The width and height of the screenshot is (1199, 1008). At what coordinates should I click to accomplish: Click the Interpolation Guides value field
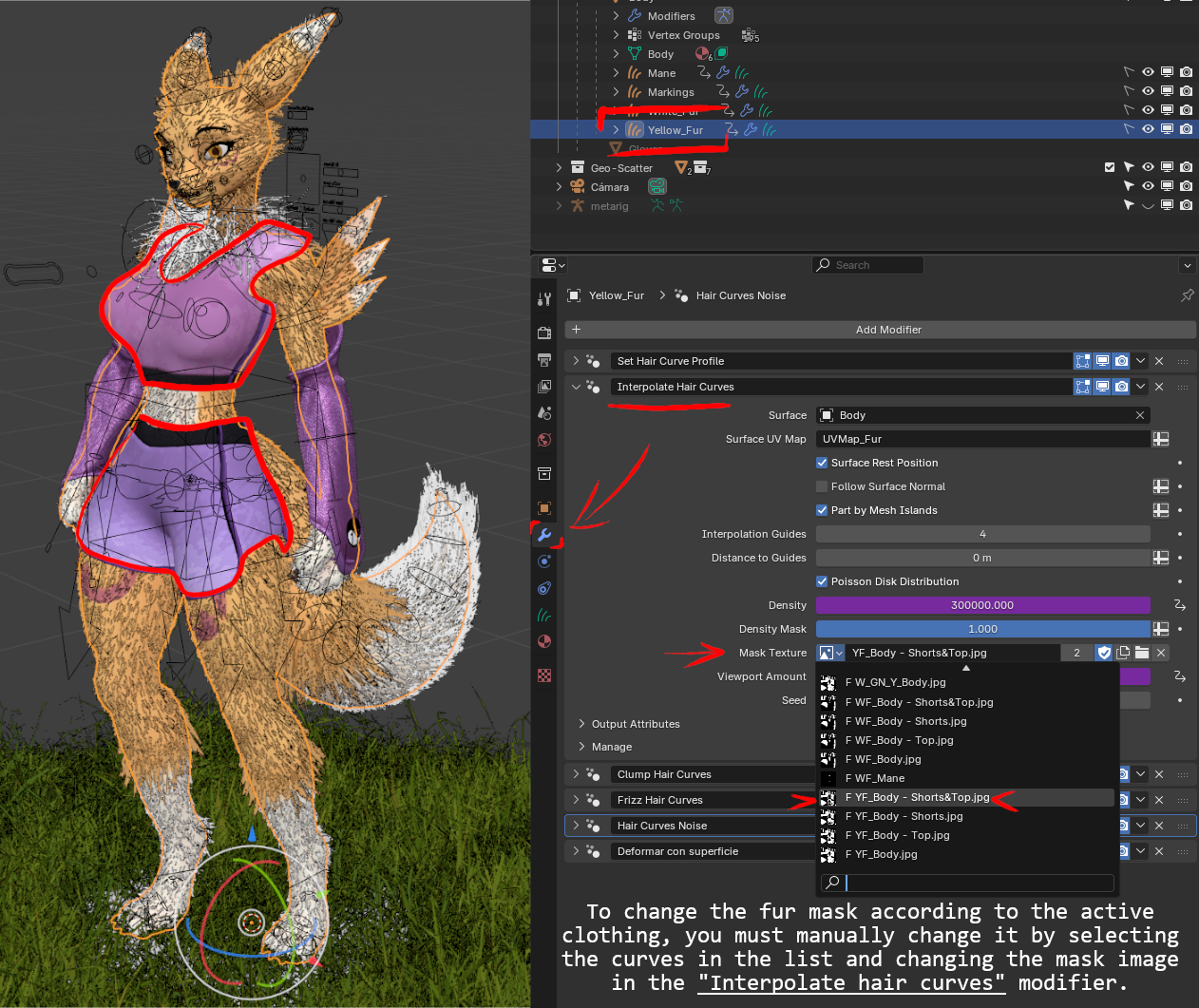point(983,534)
